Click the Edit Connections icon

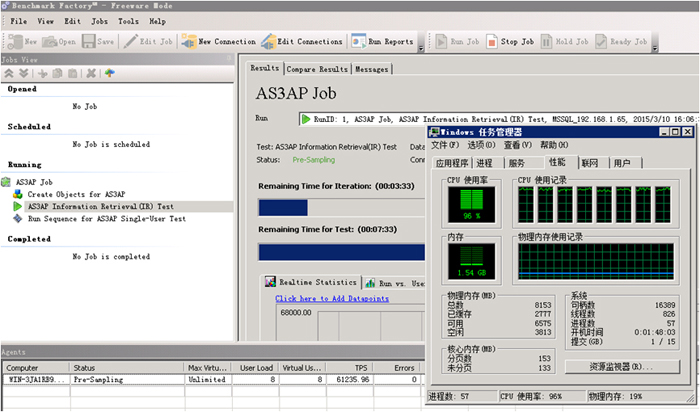268,42
